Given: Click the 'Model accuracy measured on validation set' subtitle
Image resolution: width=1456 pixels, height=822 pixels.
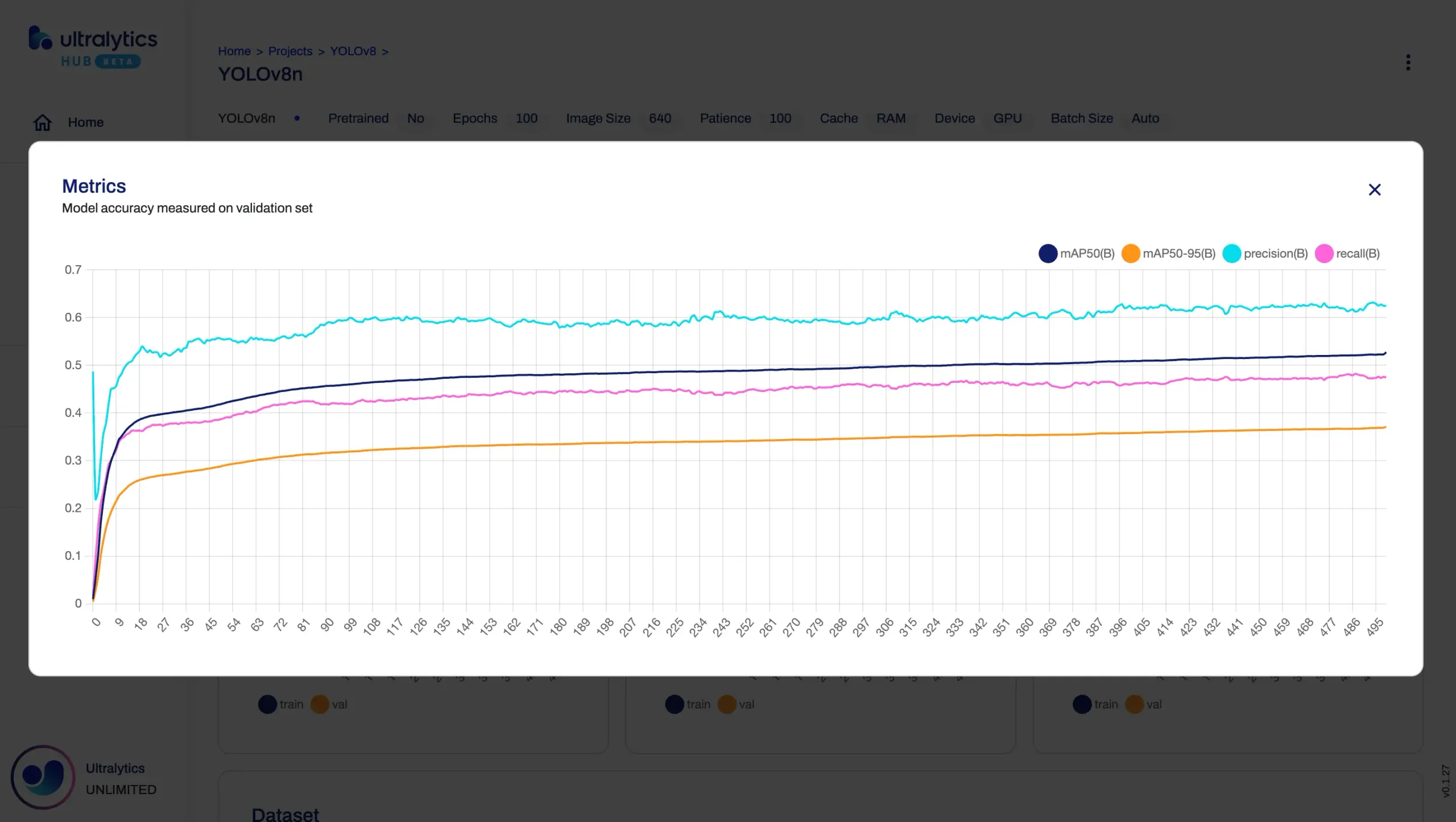Looking at the screenshot, I should (187, 208).
